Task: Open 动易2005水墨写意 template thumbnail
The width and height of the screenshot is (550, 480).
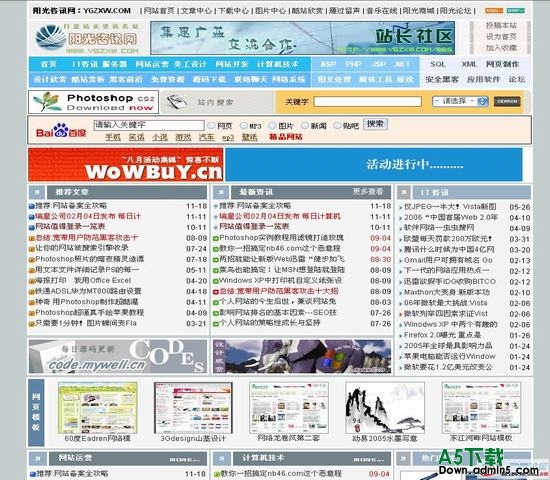Action: click(x=385, y=408)
